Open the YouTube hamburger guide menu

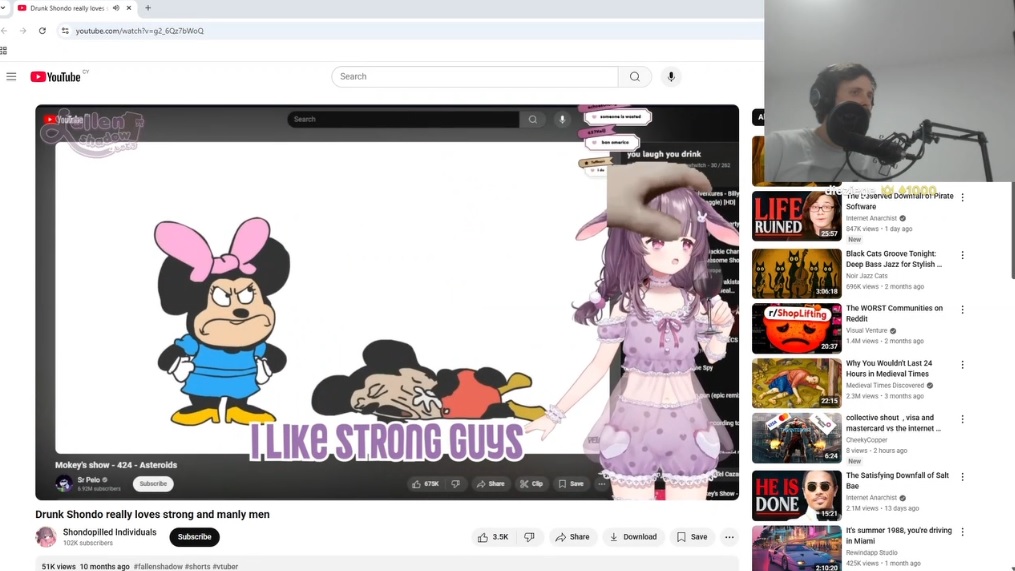point(11,76)
